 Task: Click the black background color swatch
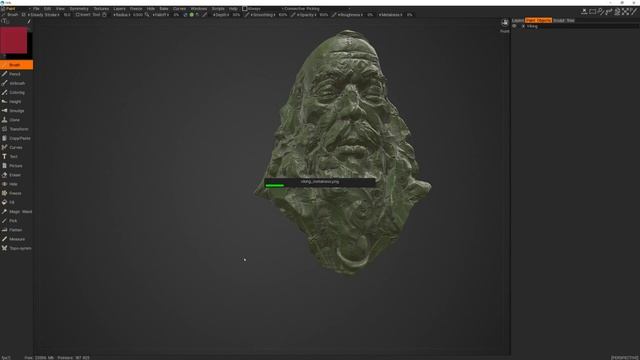pyautogui.click(x=29, y=45)
